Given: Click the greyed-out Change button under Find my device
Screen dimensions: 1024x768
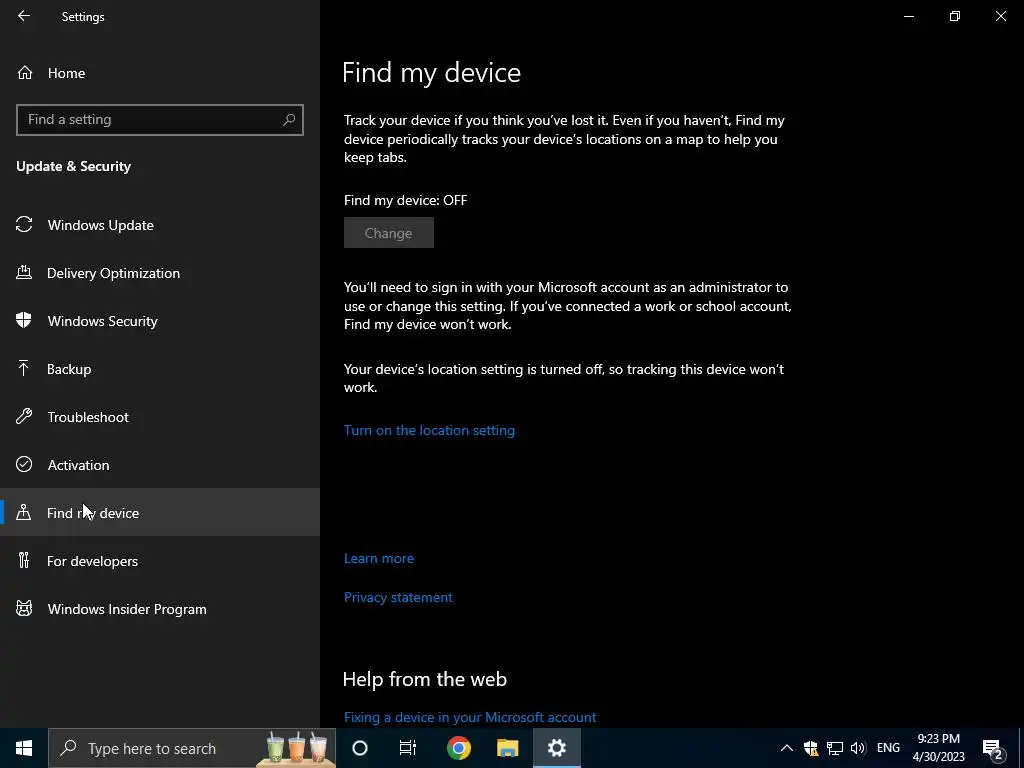Looking at the screenshot, I should coord(389,233).
